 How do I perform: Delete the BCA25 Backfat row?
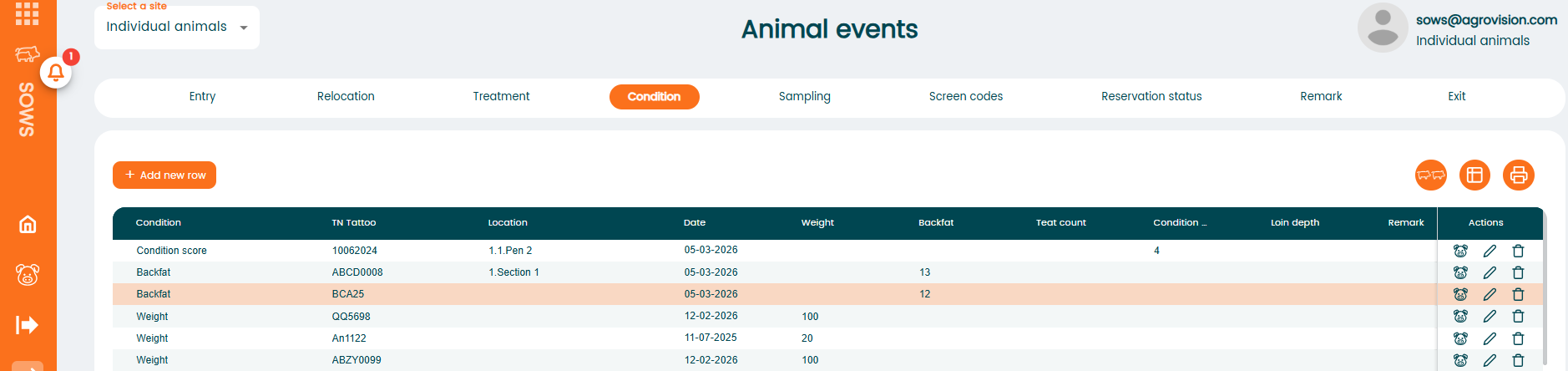coord(1519,294)
